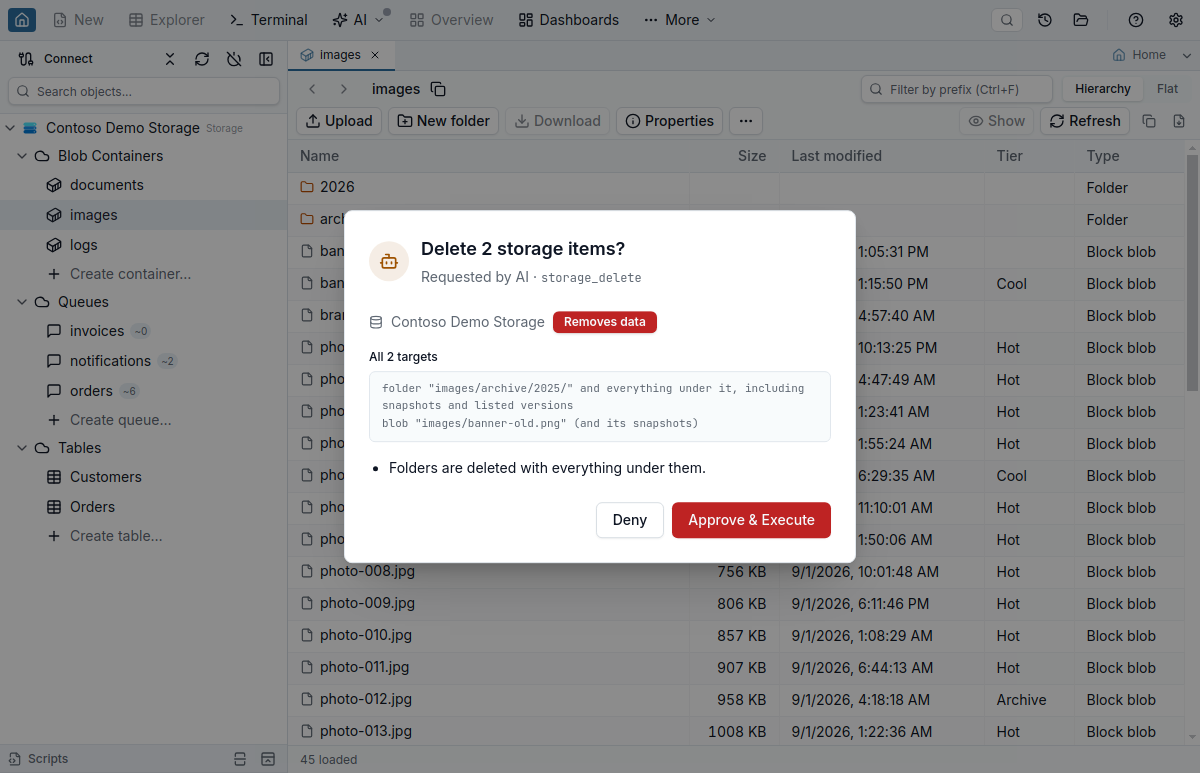Close the images tab
The image size is (1200, 773).
(x=375, y=55)
